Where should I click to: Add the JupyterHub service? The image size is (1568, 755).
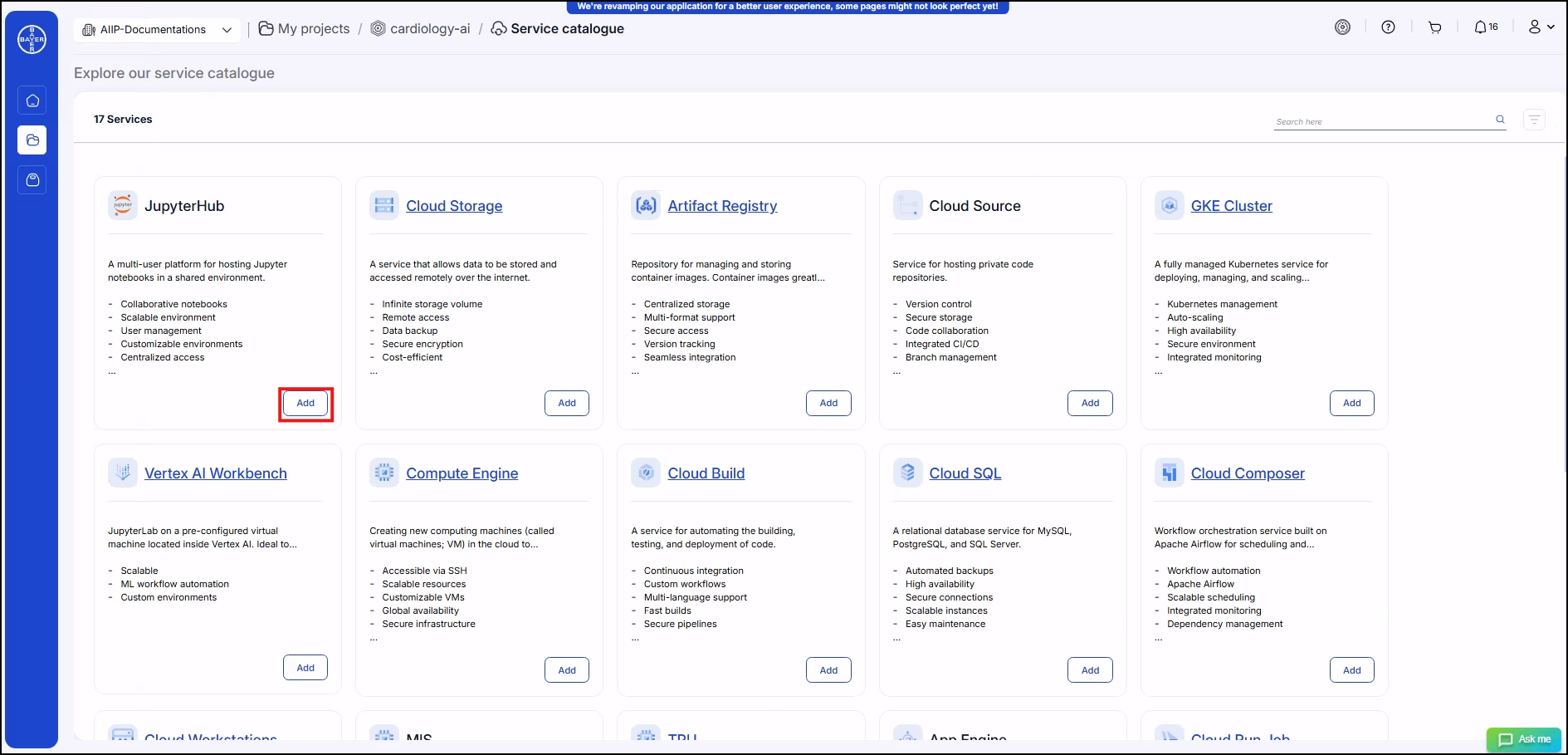click(305, 404)
